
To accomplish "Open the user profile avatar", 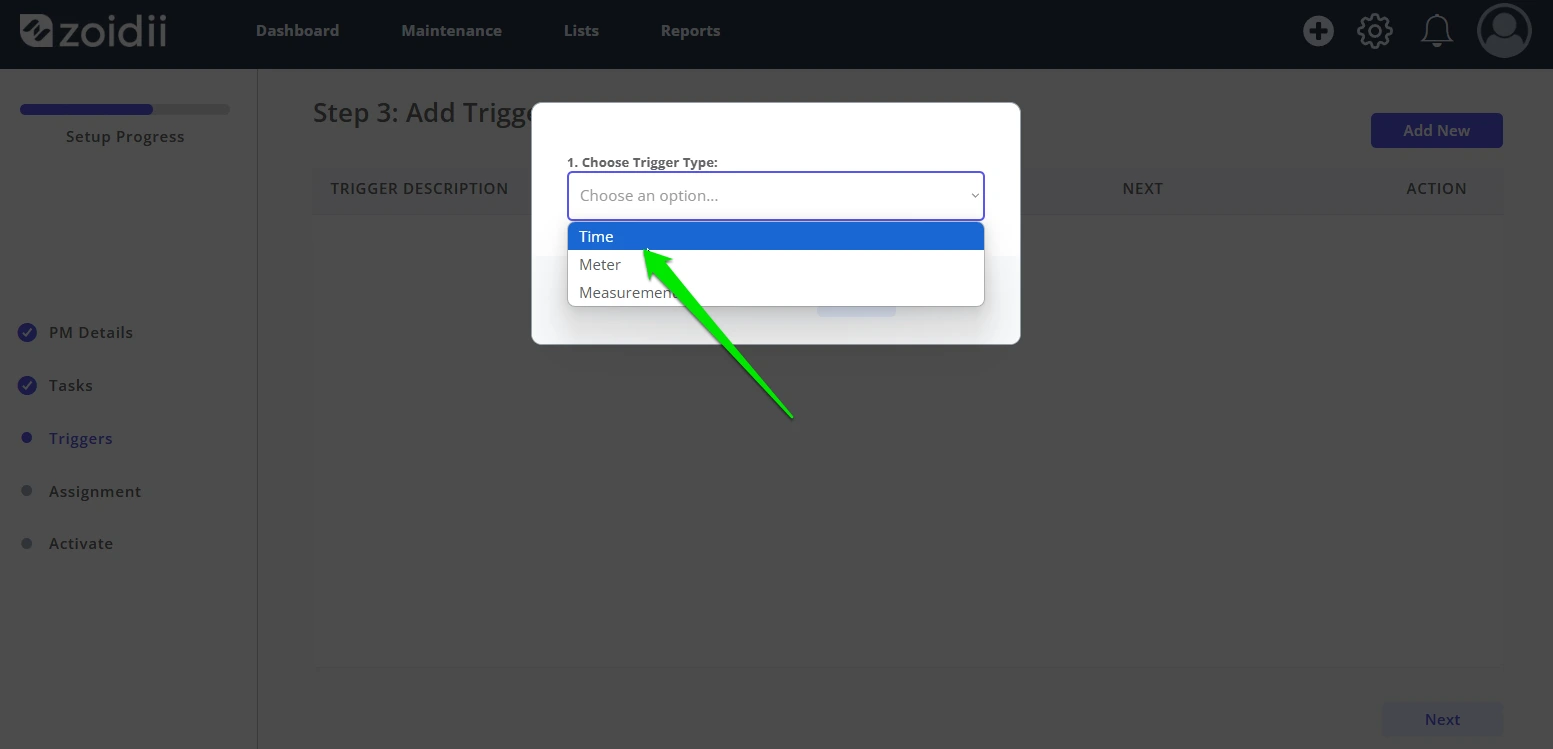I will pyautogui.click(x=1504, y=31).
